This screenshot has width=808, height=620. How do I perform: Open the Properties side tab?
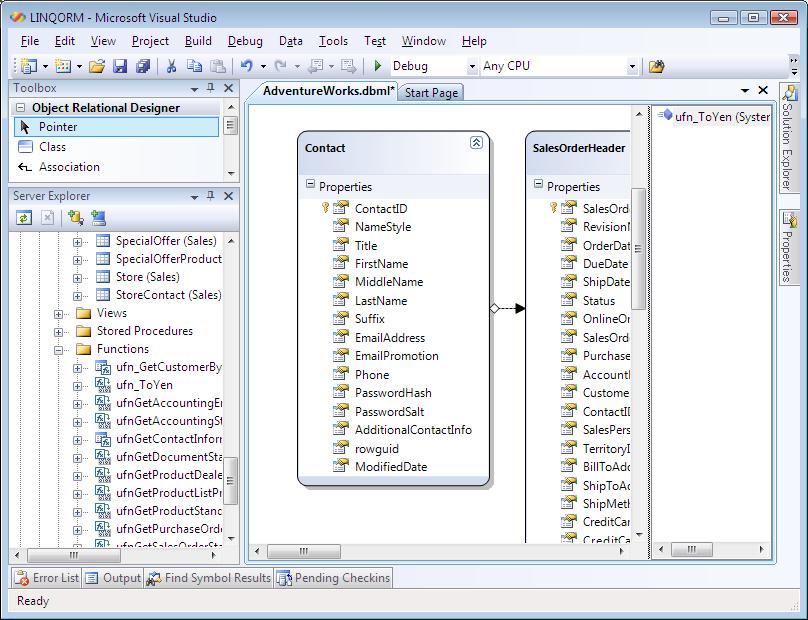click(x=788, y=247)
